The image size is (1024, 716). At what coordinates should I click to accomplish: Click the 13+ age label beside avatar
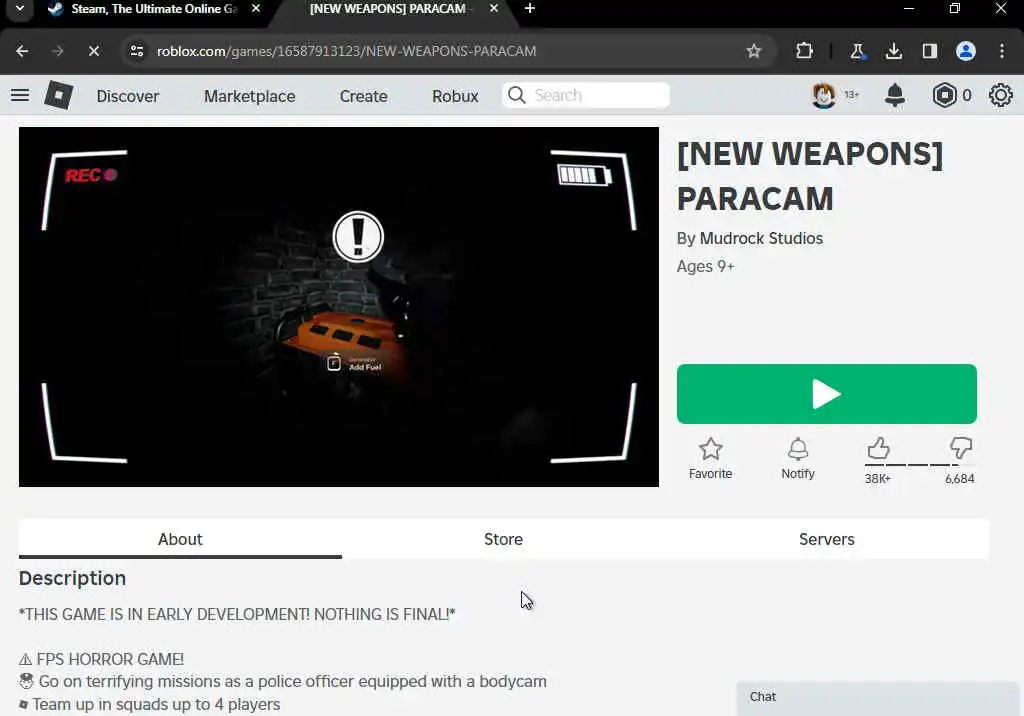(x=852, y=95)
